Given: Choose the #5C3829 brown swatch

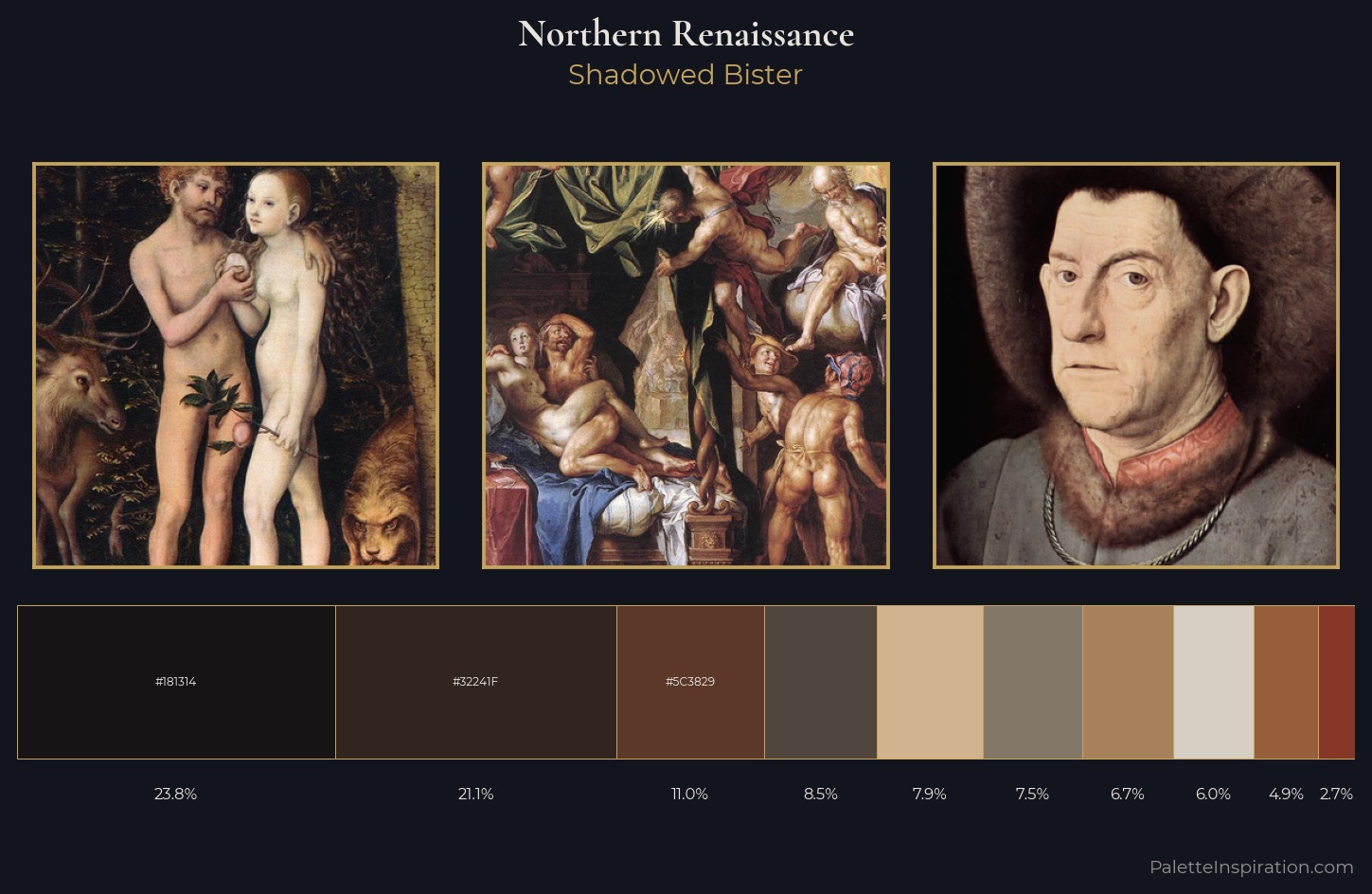Looking at the screenshot, I should click(x=690, y=682).
